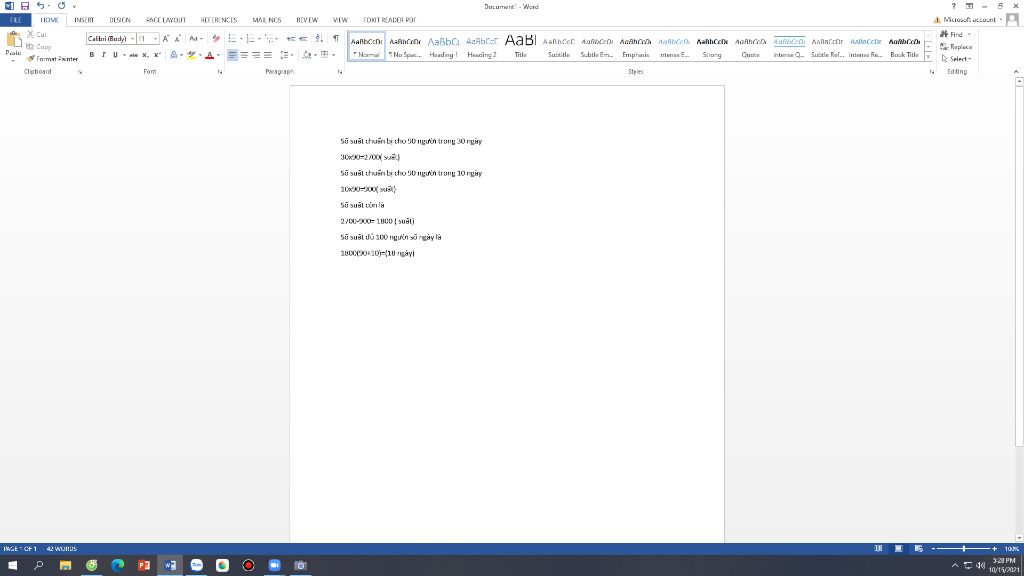Toggle Show/Hide paragraph marks
1024x576 pixels.
coord(335,38)
